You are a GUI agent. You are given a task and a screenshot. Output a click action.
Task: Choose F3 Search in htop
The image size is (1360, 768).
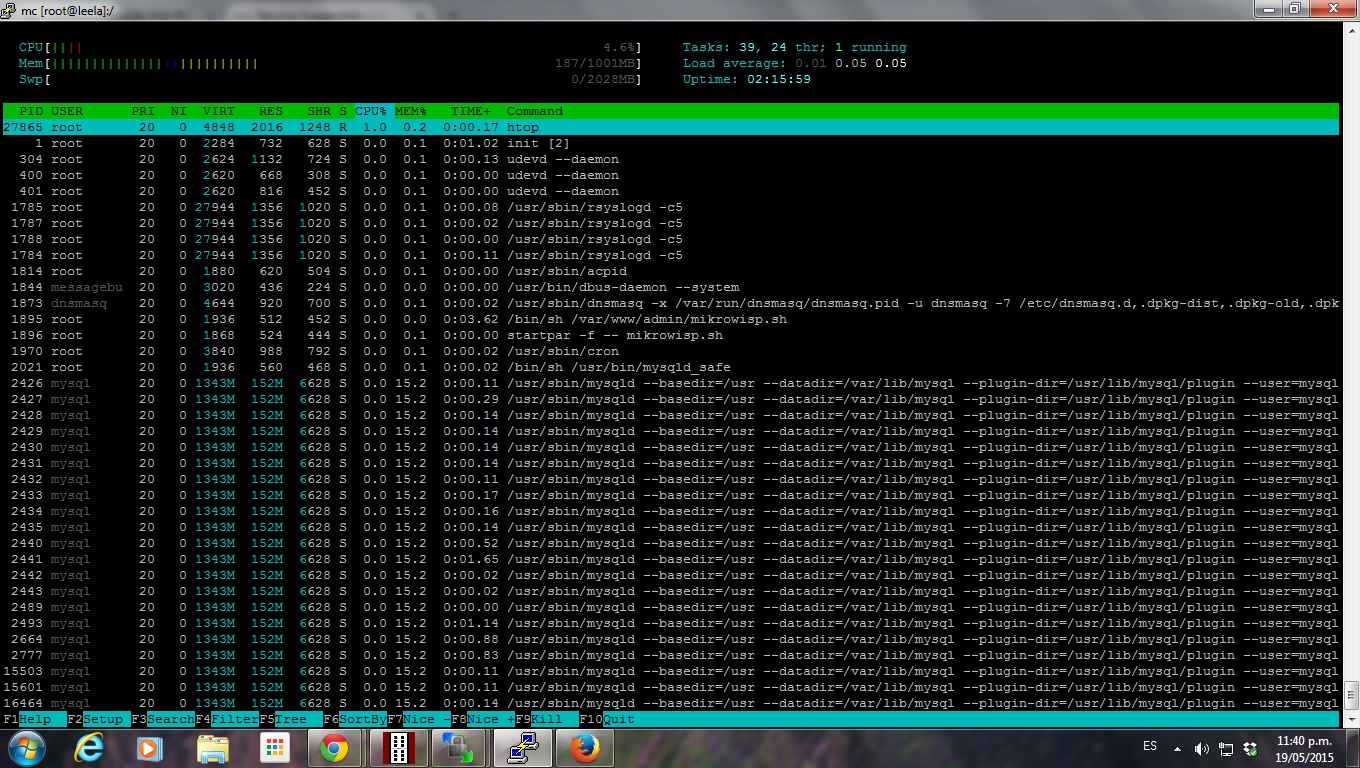pos(163,719)
